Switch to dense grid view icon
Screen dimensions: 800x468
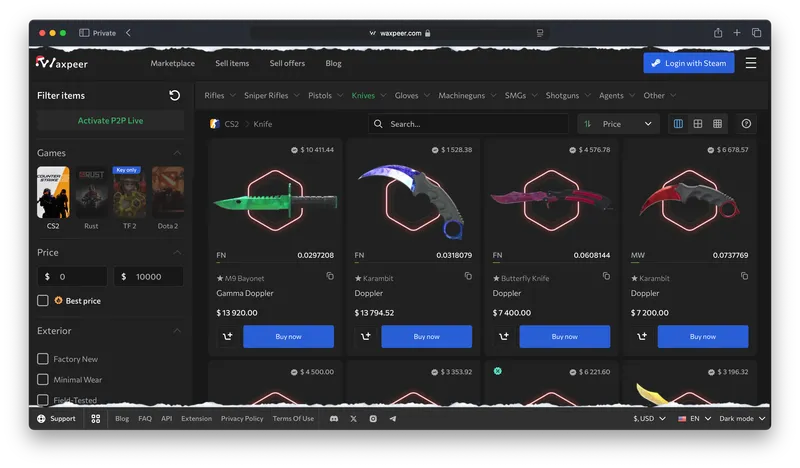tap(717, 124)
